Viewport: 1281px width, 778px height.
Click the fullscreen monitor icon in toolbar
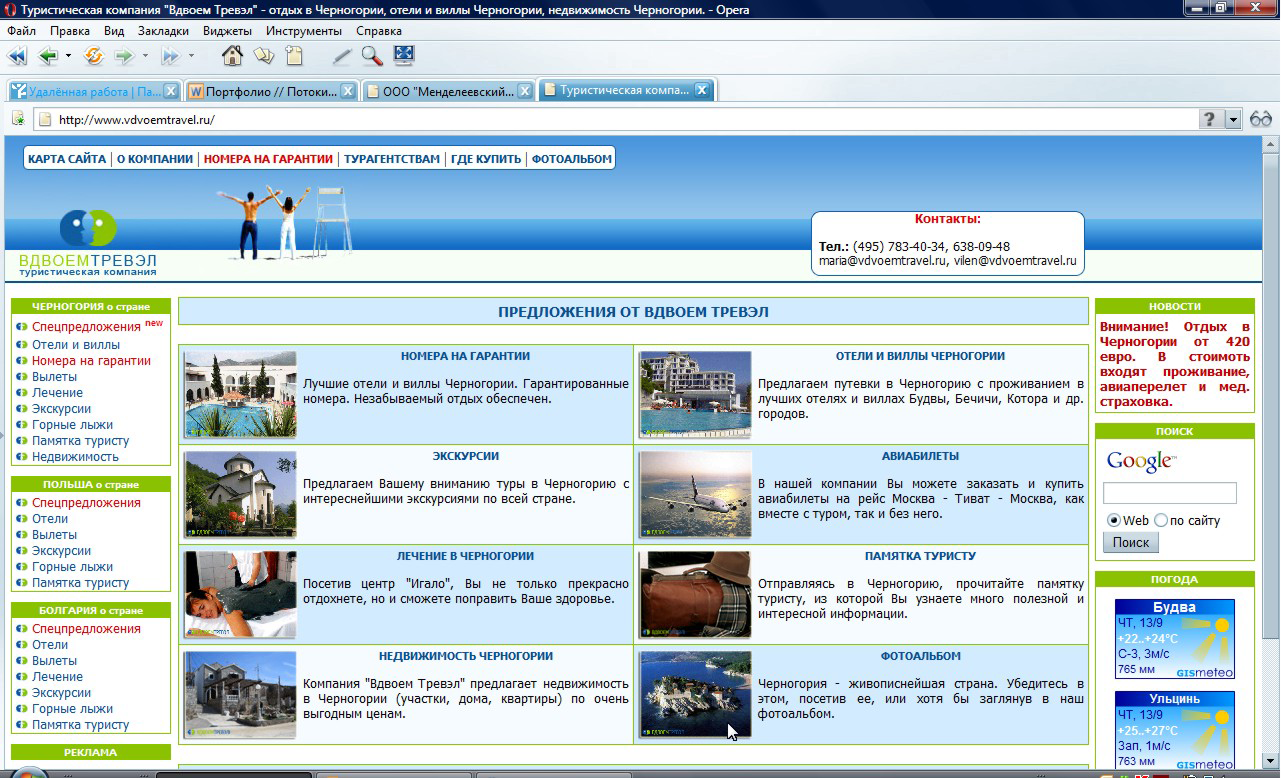click(x=403, y=56)
